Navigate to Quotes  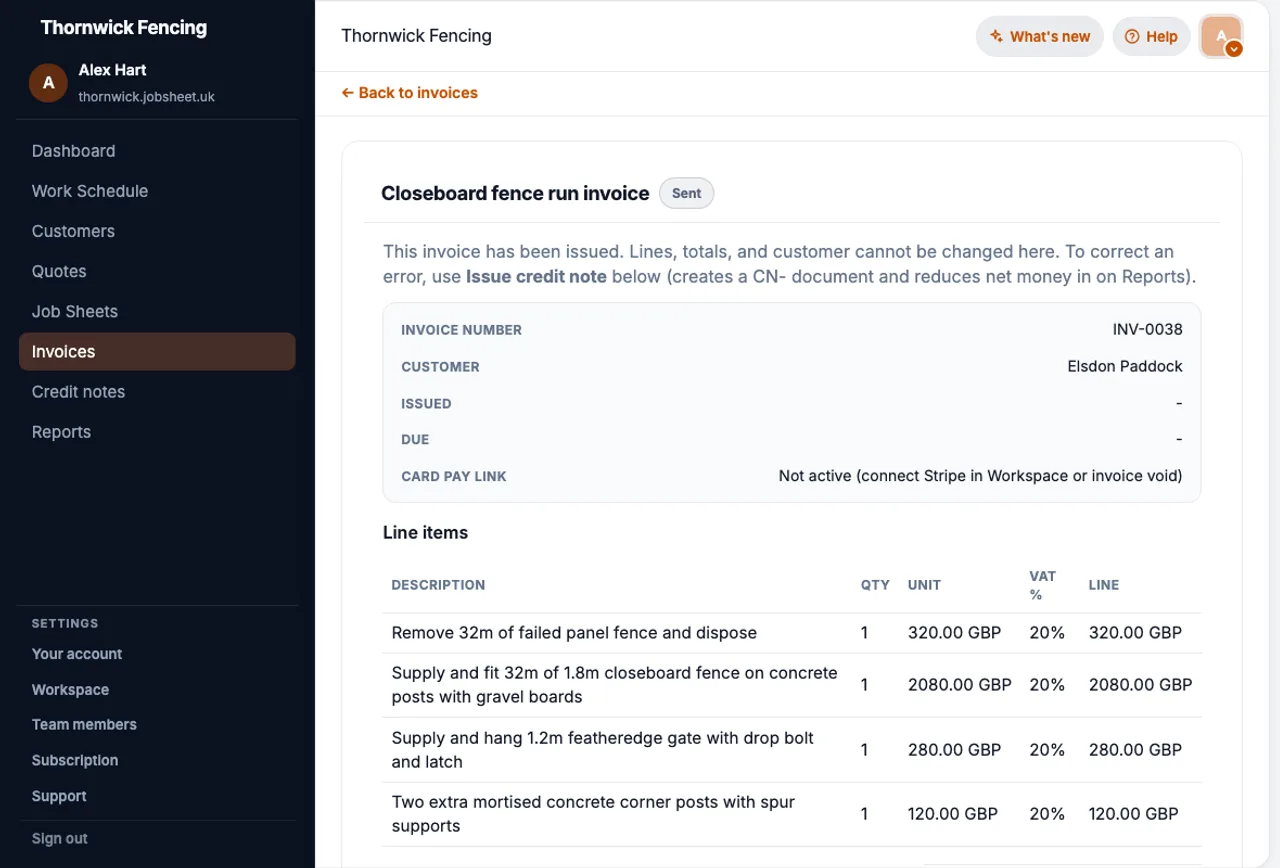coord(59,271)
